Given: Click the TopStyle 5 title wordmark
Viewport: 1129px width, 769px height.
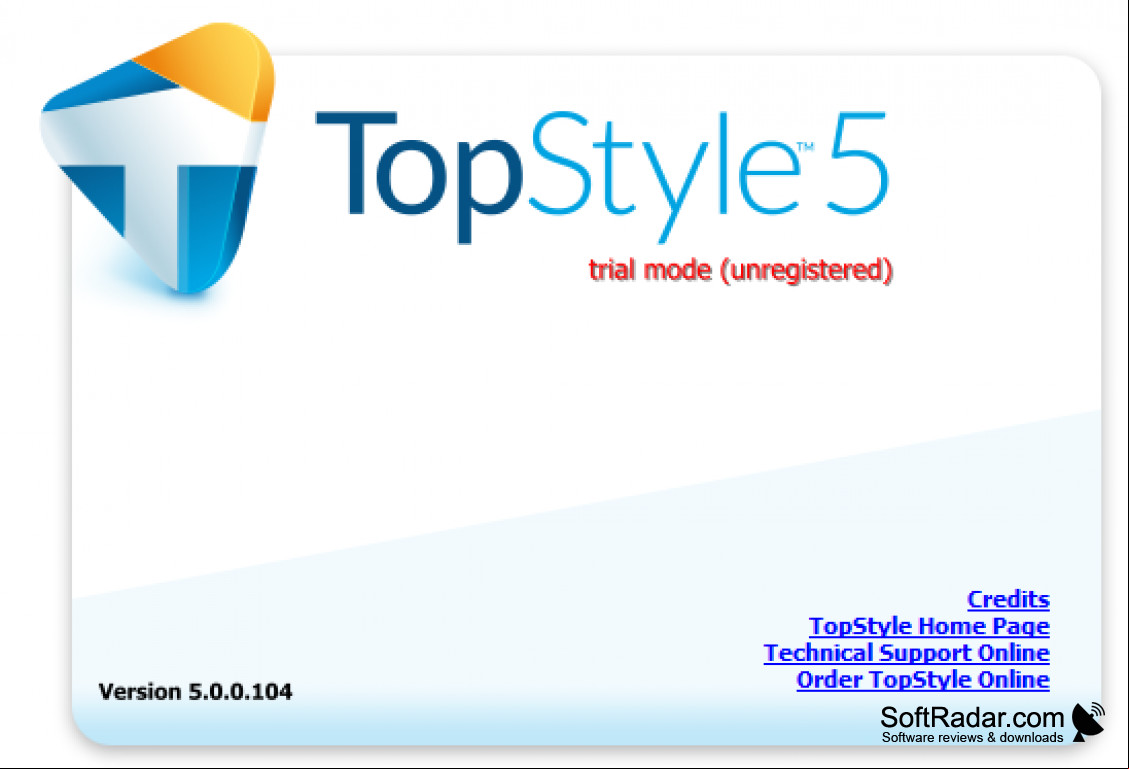Looking at the screenshot, I should coord(602,177).
